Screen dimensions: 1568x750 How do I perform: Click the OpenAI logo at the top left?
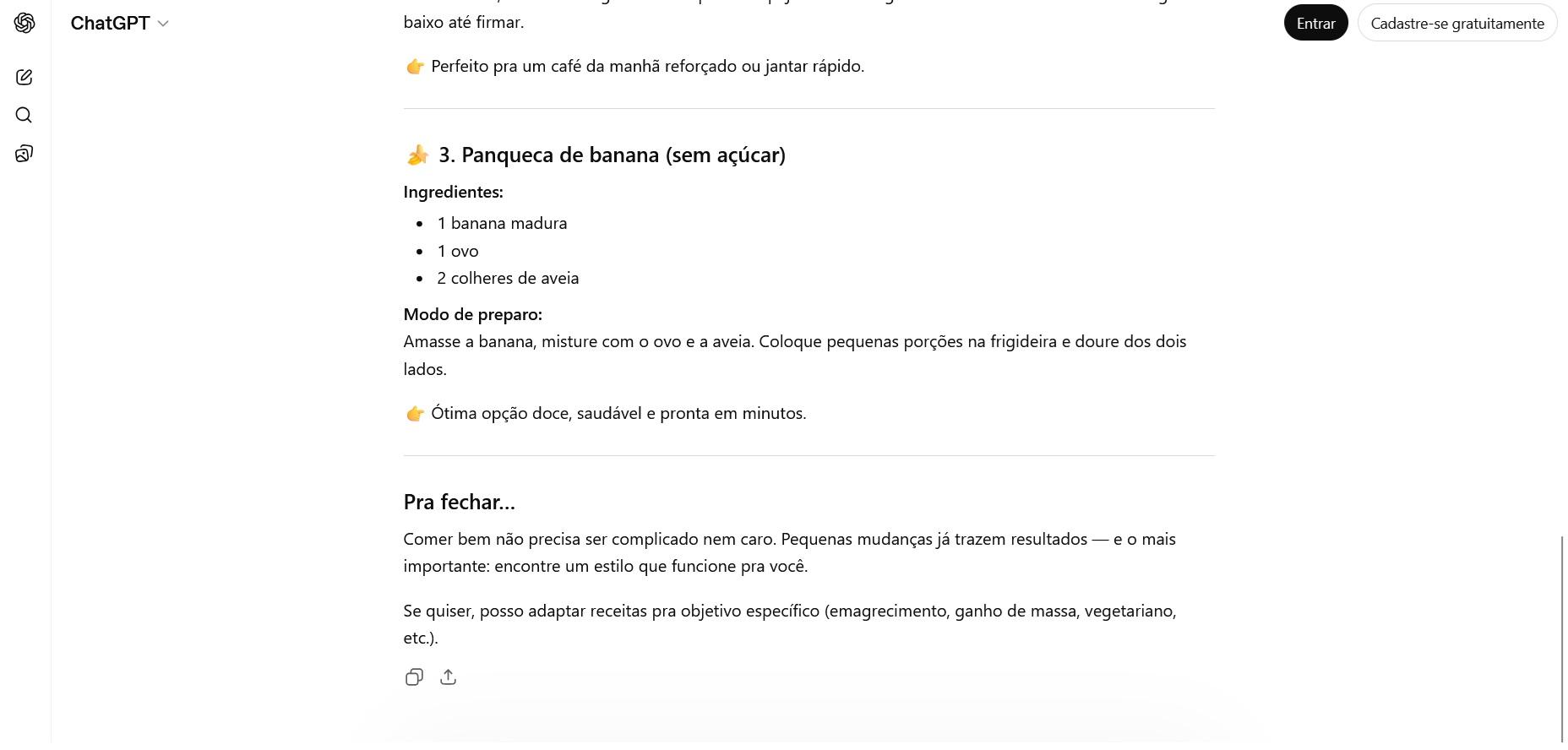click(24, 23)
